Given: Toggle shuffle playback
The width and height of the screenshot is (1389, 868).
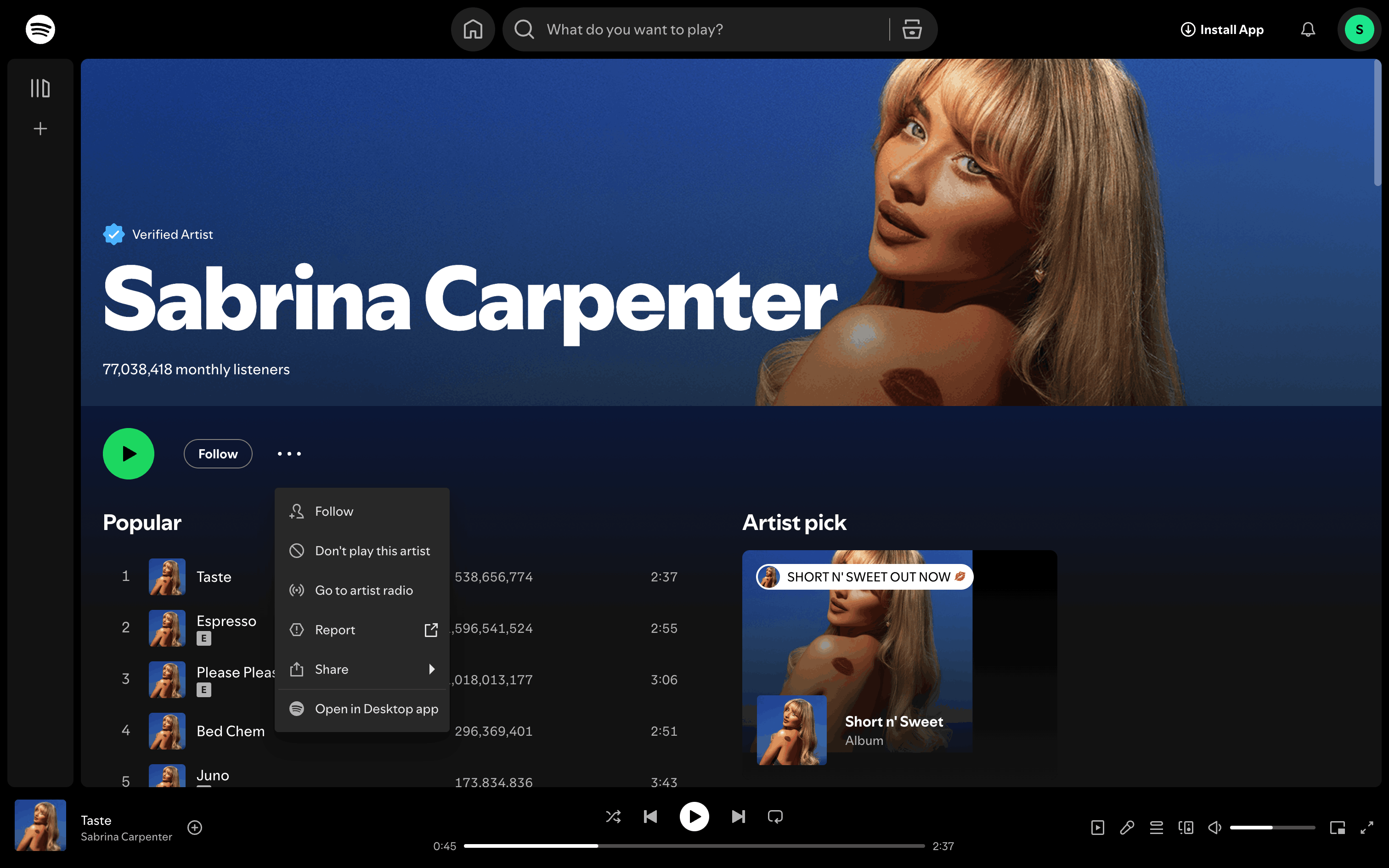Looking at the screenshot, I should 613,817.
